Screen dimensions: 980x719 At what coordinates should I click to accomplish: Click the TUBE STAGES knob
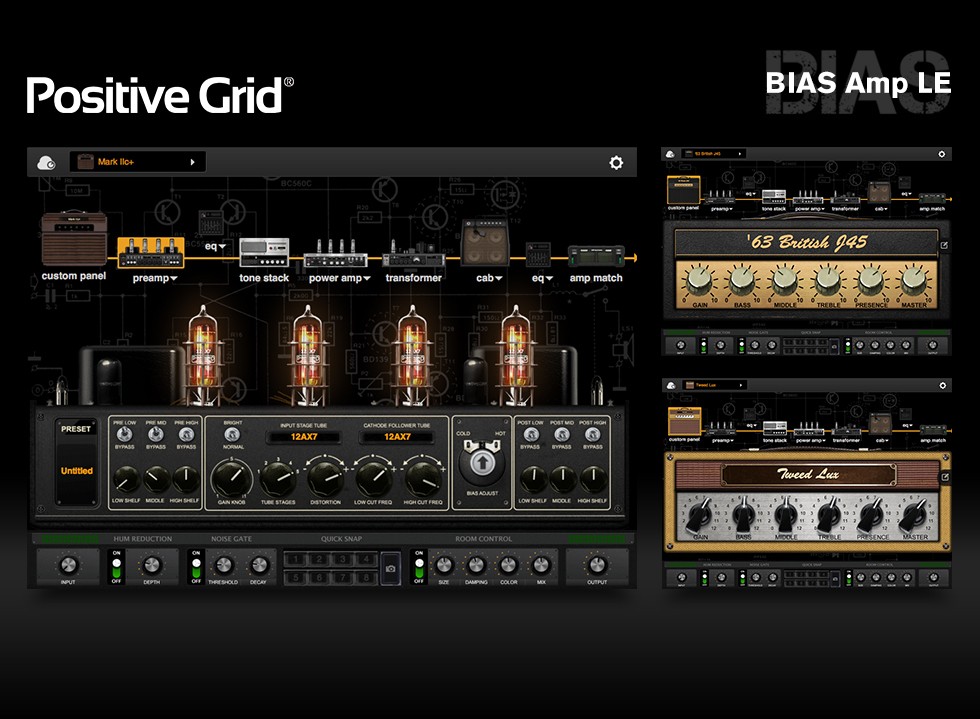coord(278,479)
